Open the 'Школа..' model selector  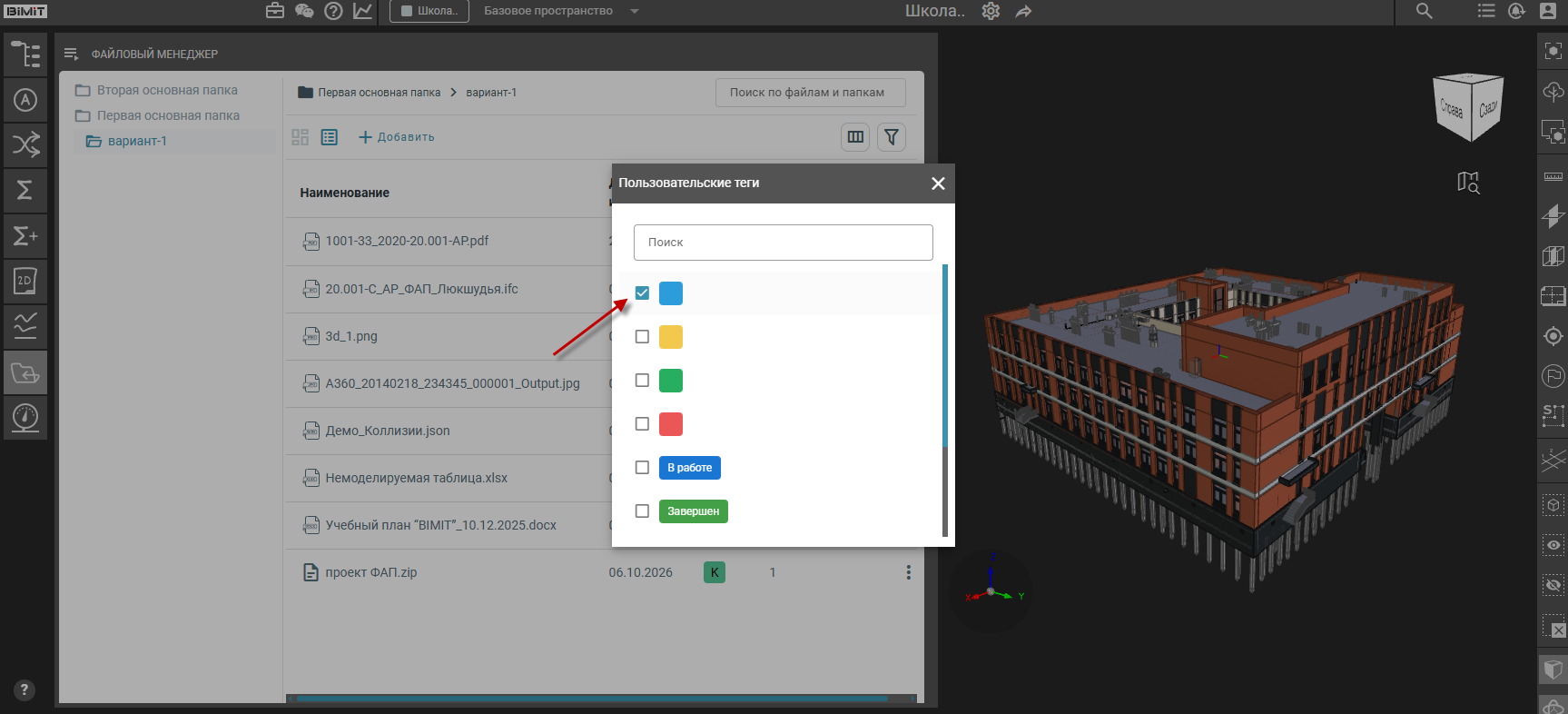[429, 11]
